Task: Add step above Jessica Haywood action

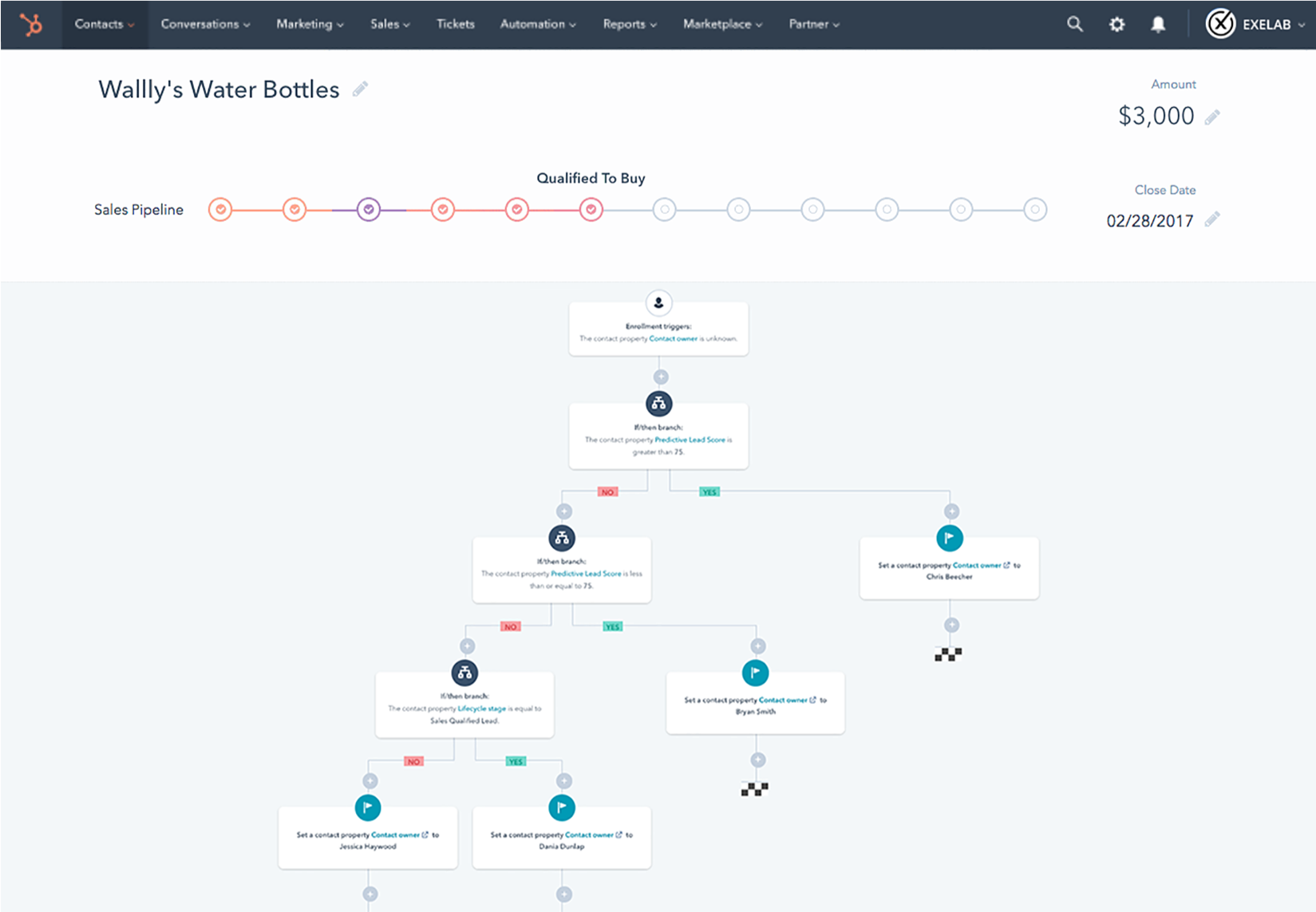Action: click(x=370, y=781)
